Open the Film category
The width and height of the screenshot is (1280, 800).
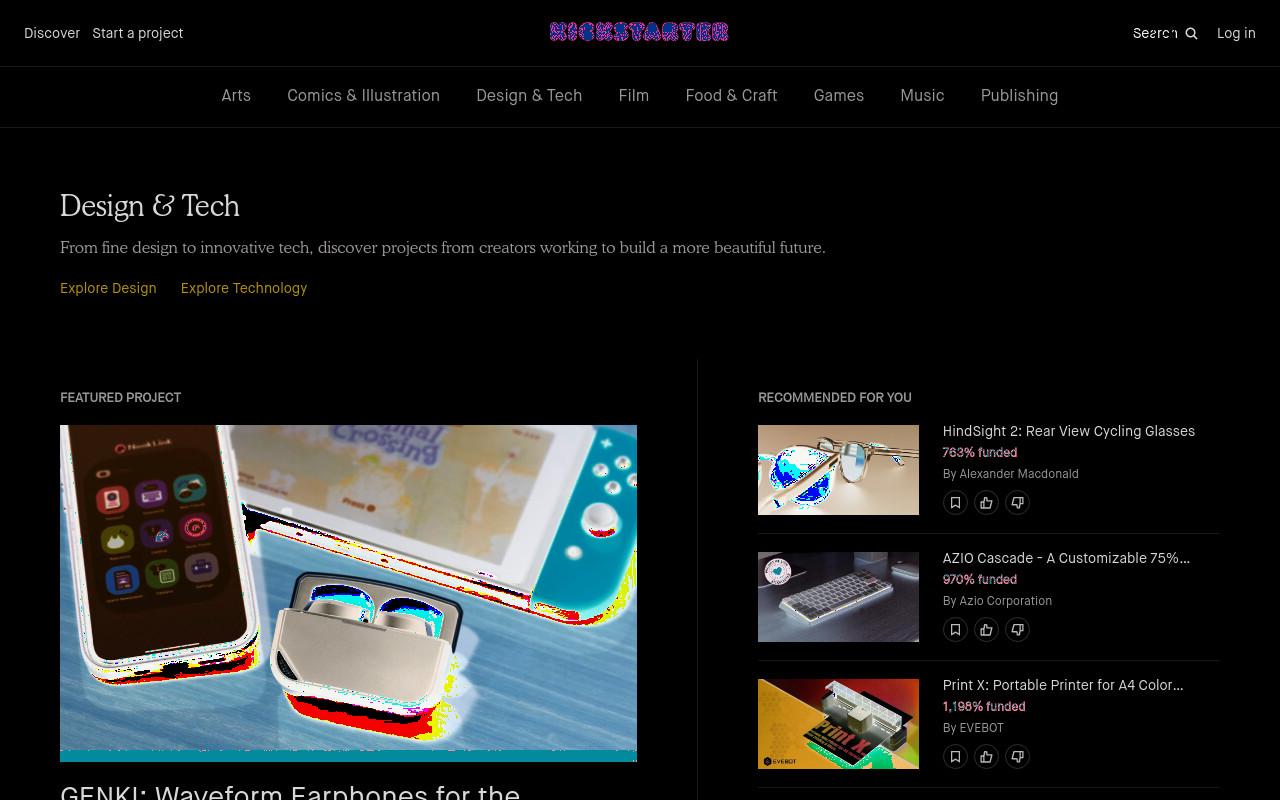click(634, 96)
